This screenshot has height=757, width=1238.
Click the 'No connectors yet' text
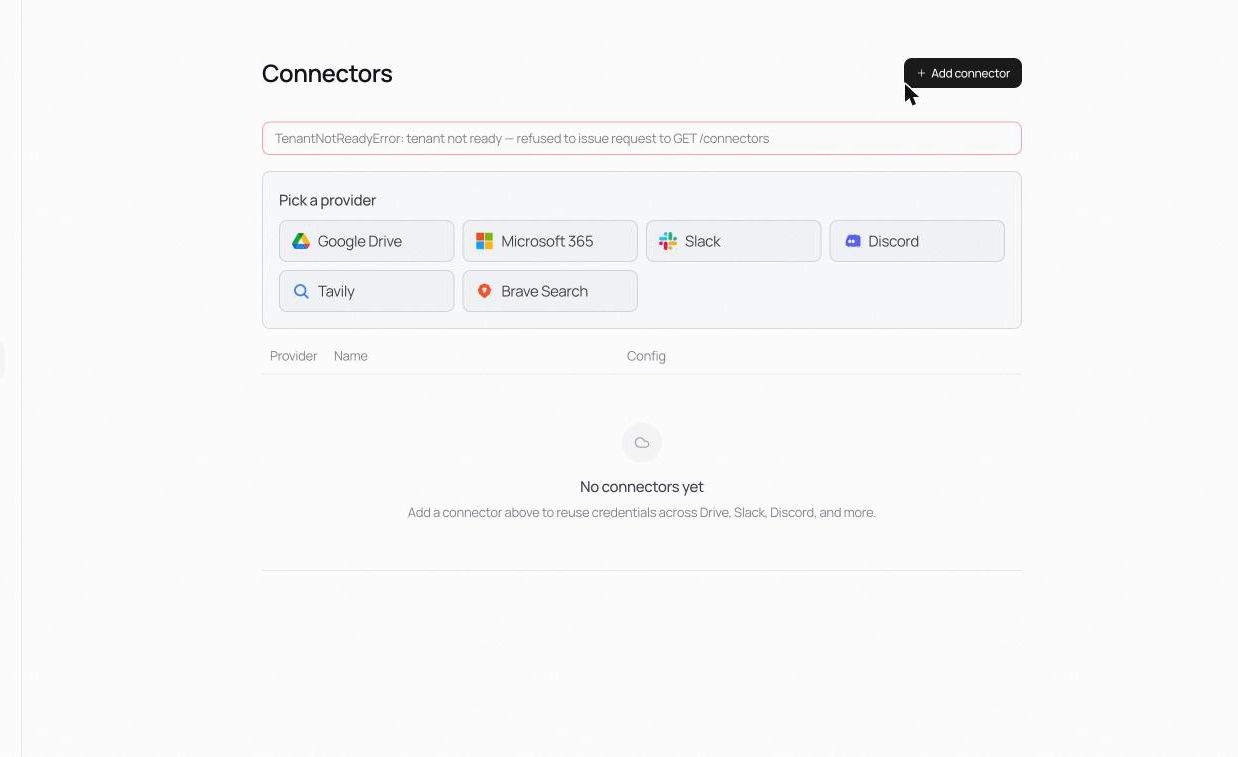[x=642, y=487]
